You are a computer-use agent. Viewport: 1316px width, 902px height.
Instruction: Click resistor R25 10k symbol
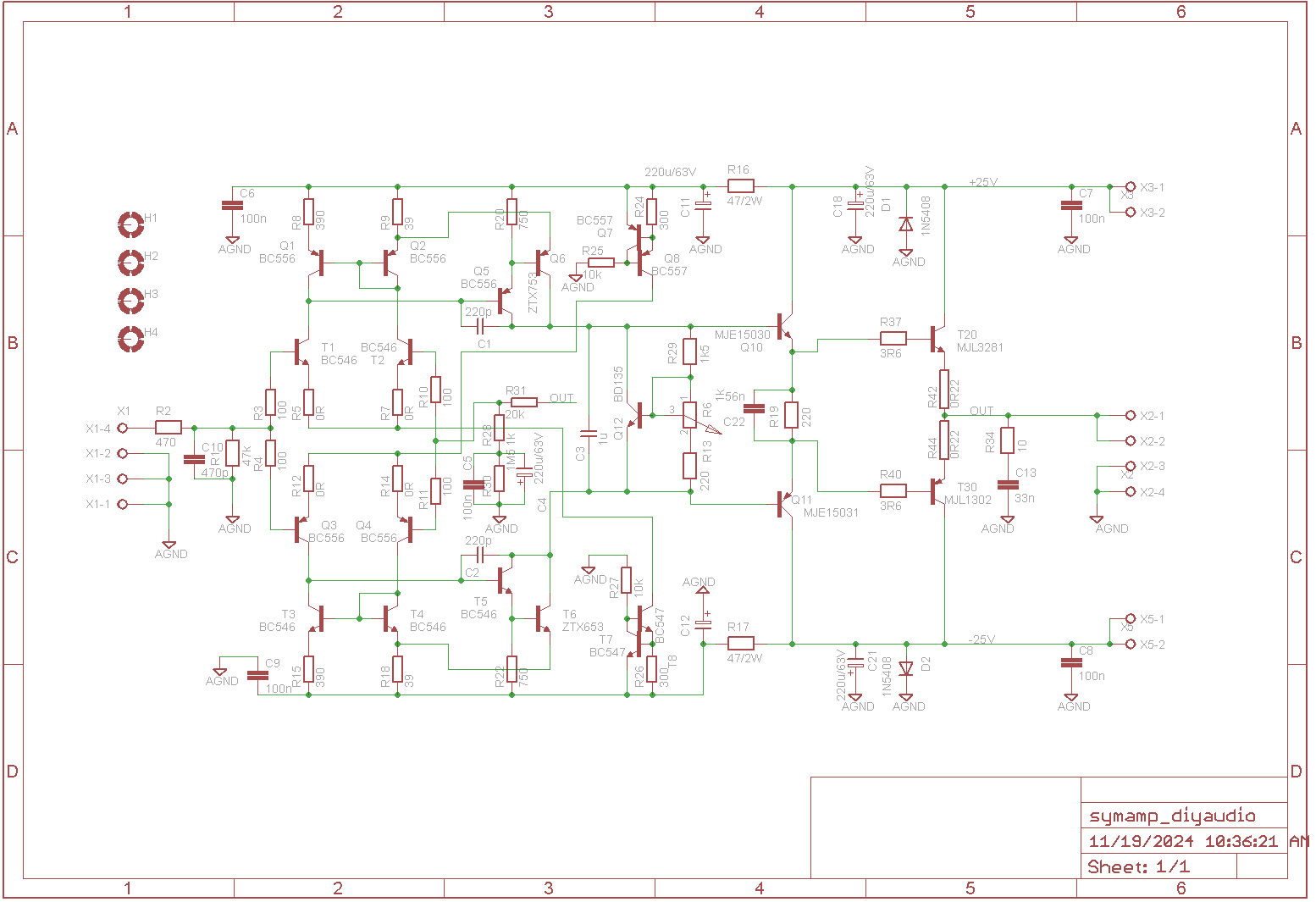coord(601,263)
